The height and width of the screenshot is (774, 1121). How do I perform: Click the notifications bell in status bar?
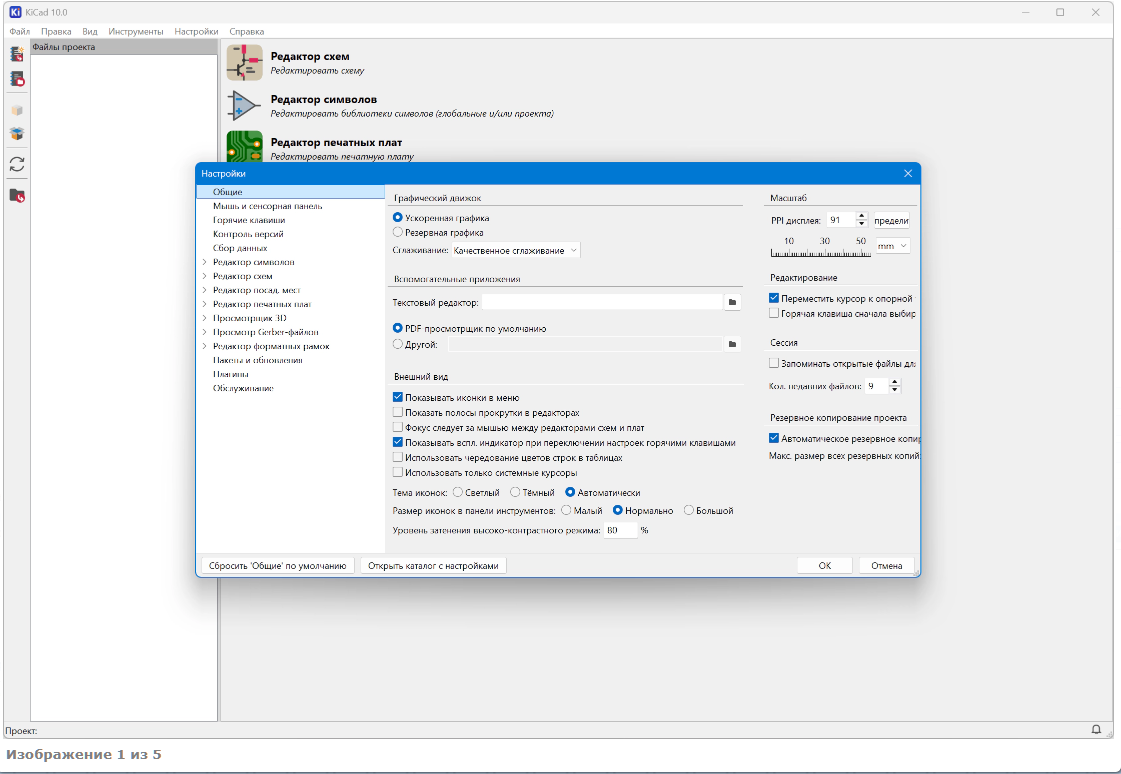click(x=1096, y=730)
